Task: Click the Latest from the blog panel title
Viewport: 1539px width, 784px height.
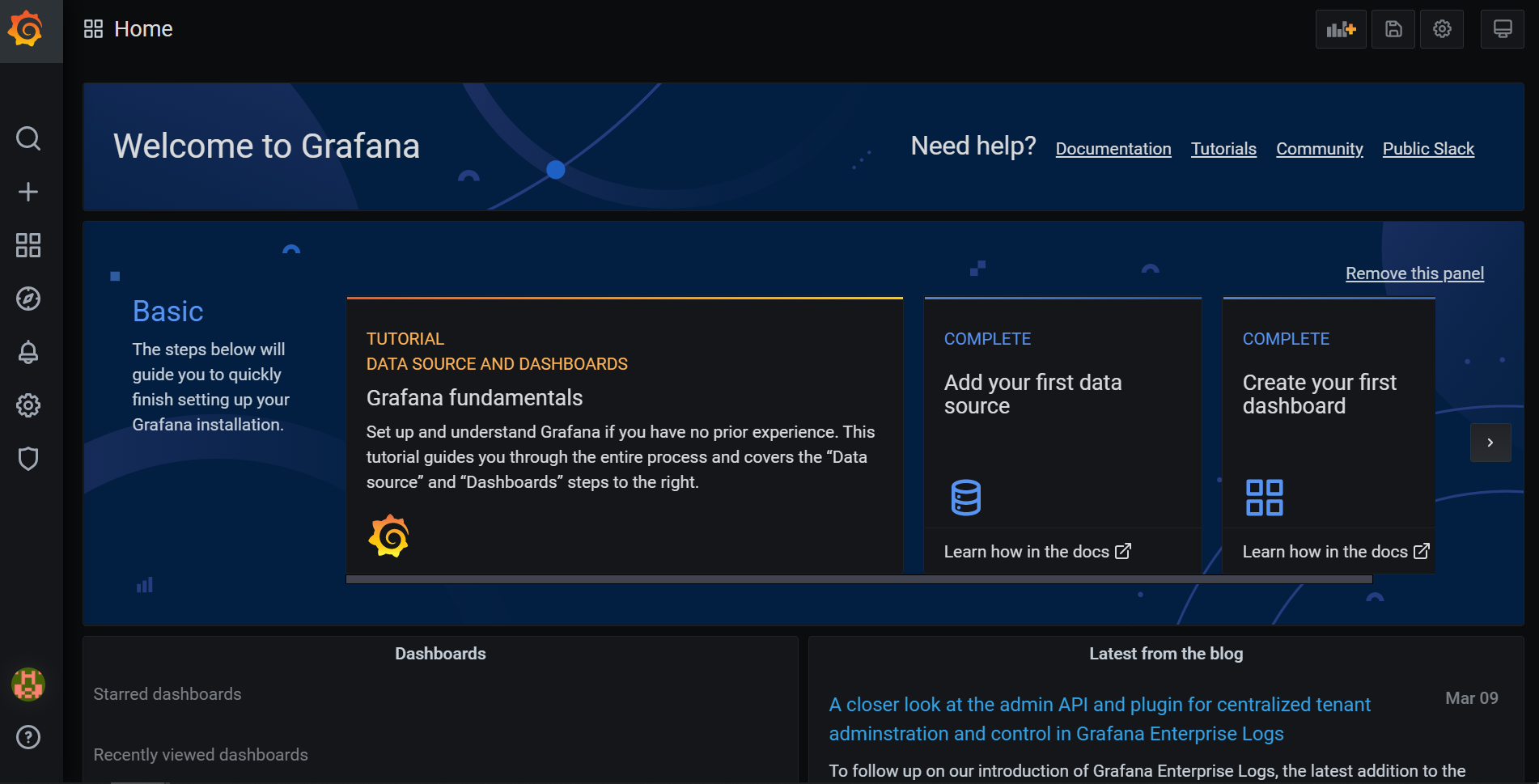Action: point(1166,654)
